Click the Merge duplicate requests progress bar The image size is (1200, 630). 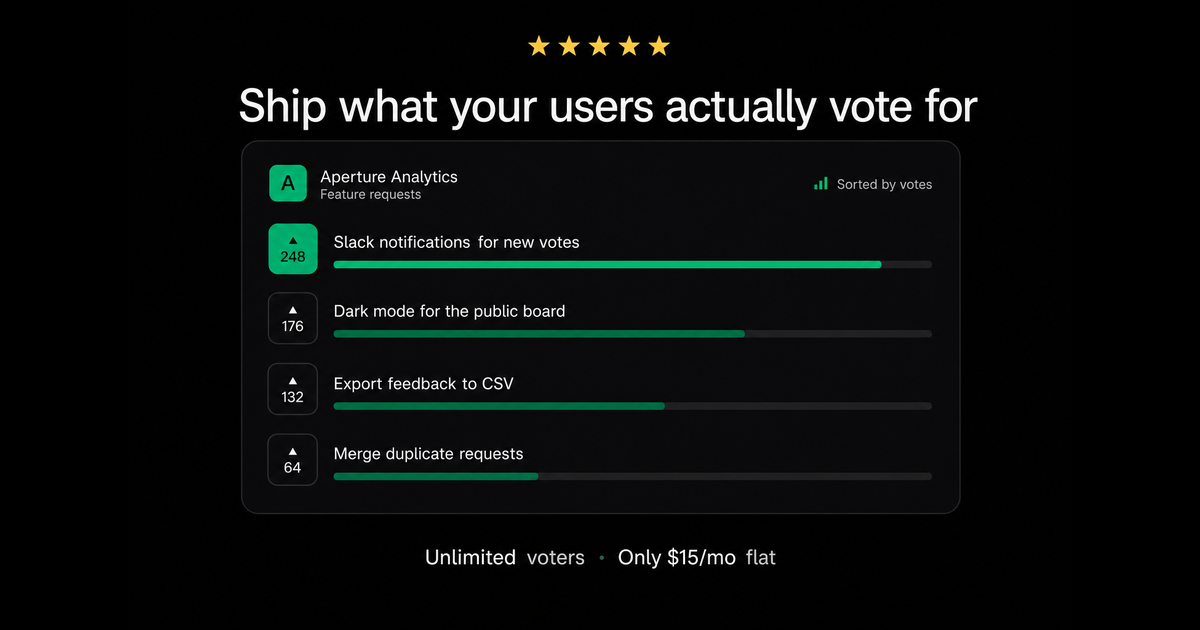pyautogui.click(x=632, y=476)
